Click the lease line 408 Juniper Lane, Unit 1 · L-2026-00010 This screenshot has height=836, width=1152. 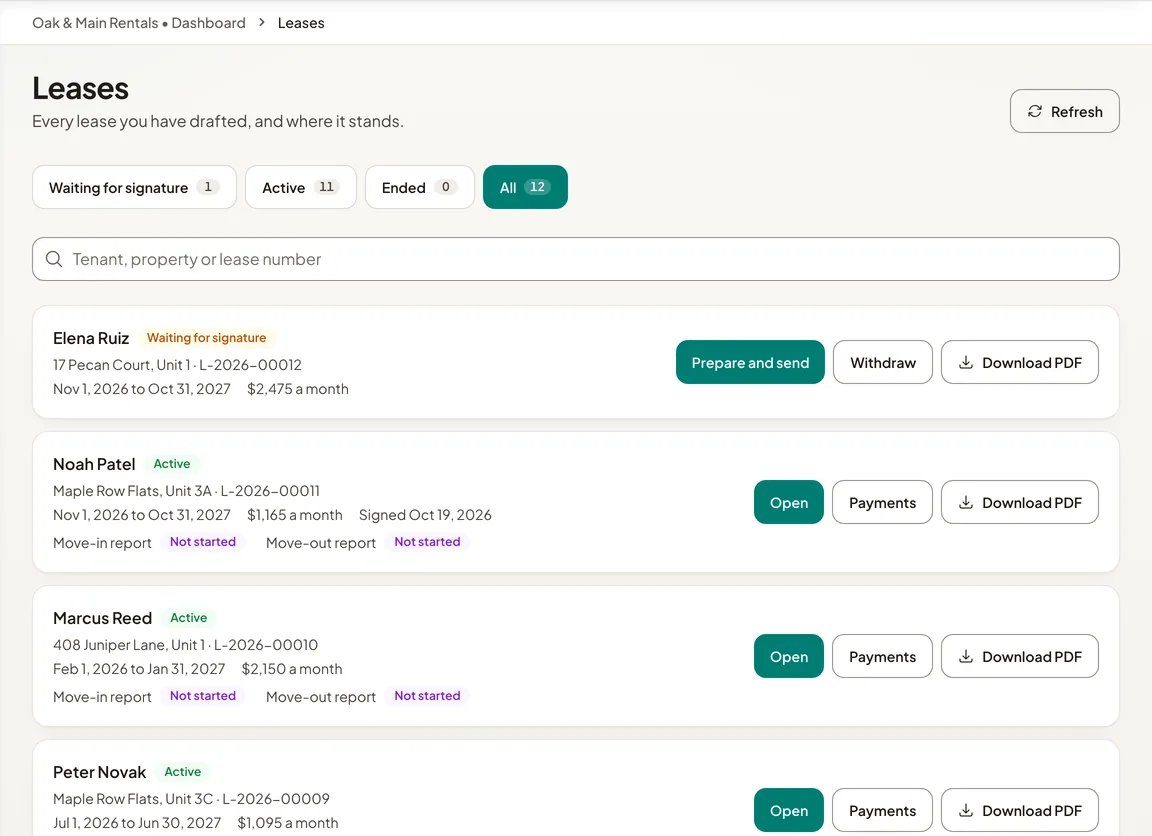185,645
